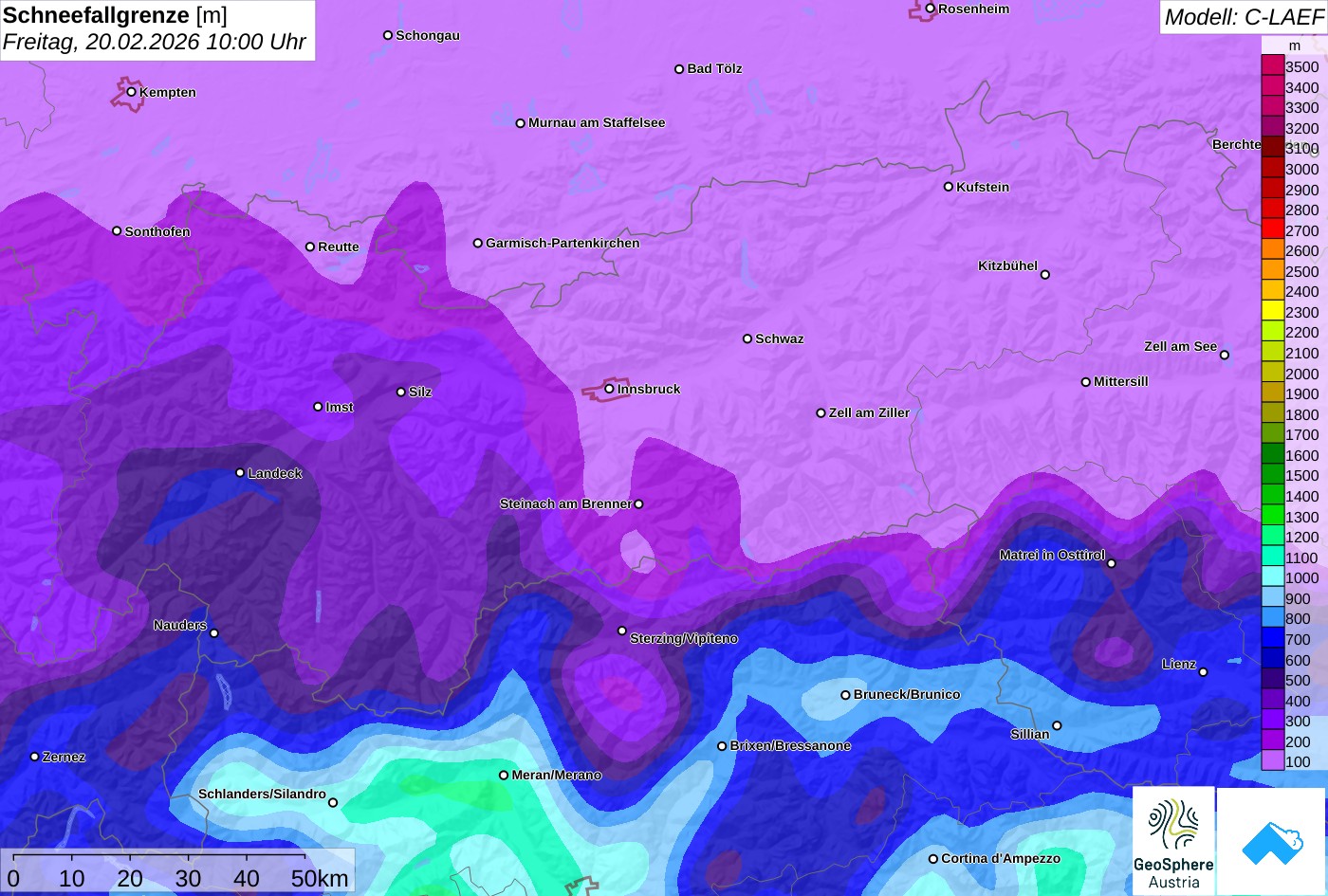Select the 700 m blue legend swatch
1328x896 pixels.
(x=1272, y=639)
